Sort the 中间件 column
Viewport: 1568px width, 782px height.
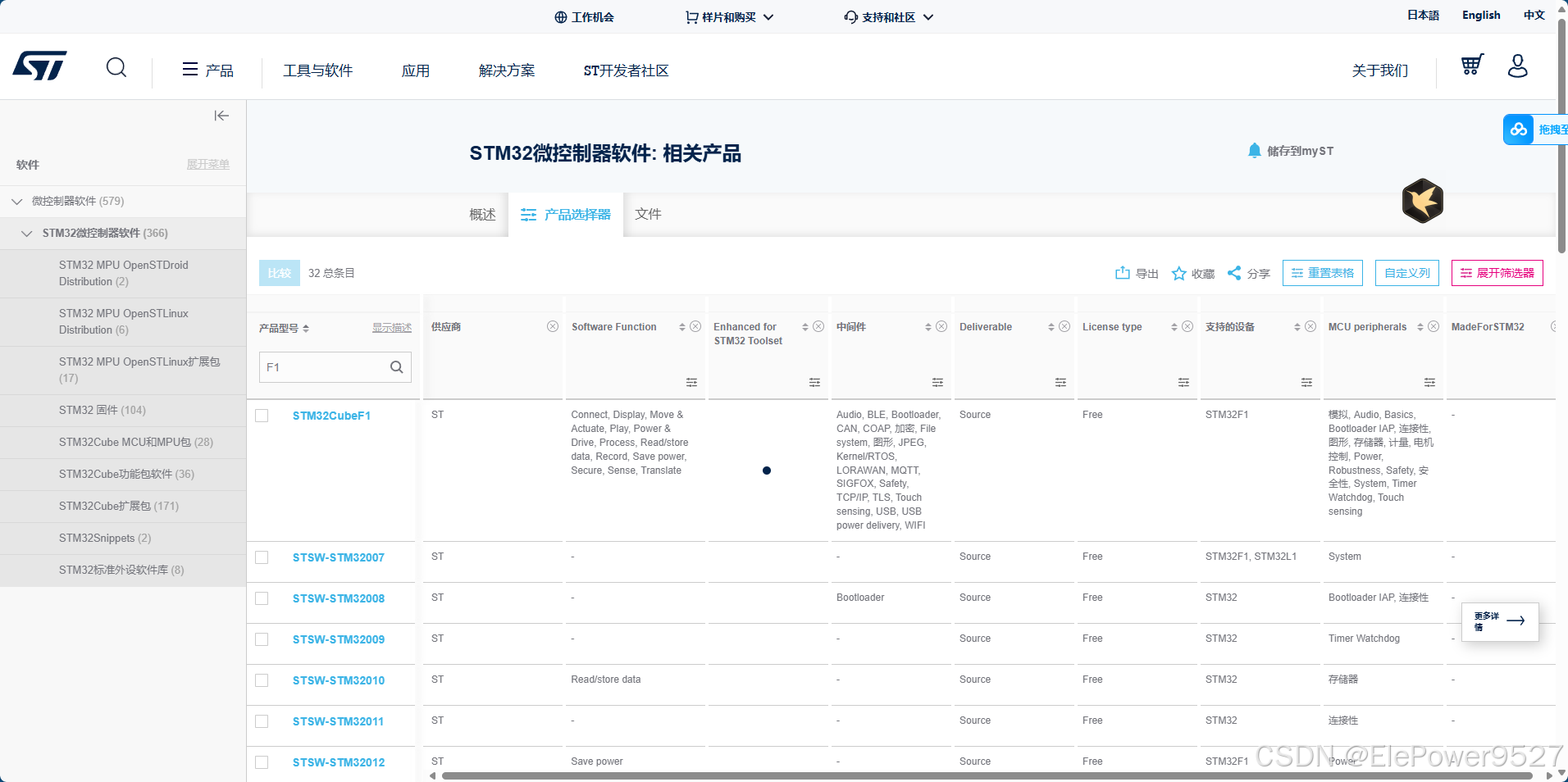[928, 327]
